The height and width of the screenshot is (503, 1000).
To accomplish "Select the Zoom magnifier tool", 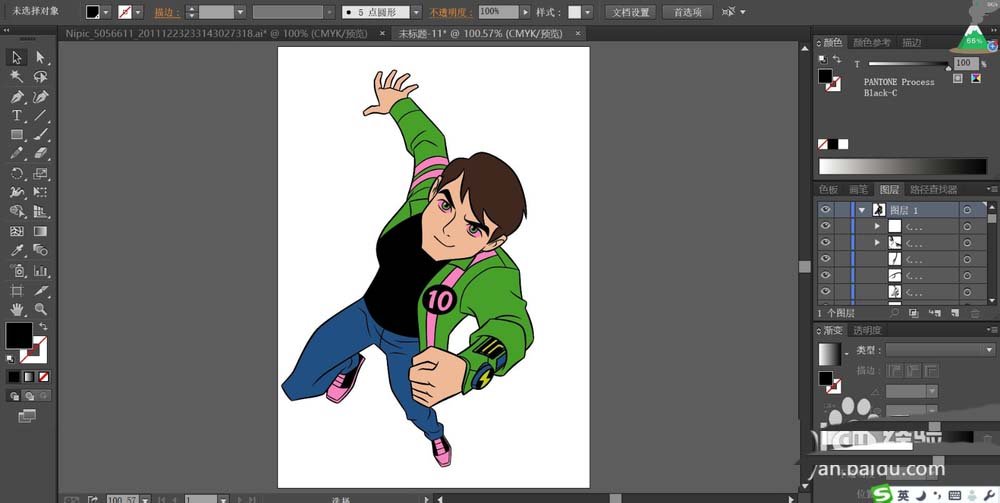I will [x=40, y=309].
